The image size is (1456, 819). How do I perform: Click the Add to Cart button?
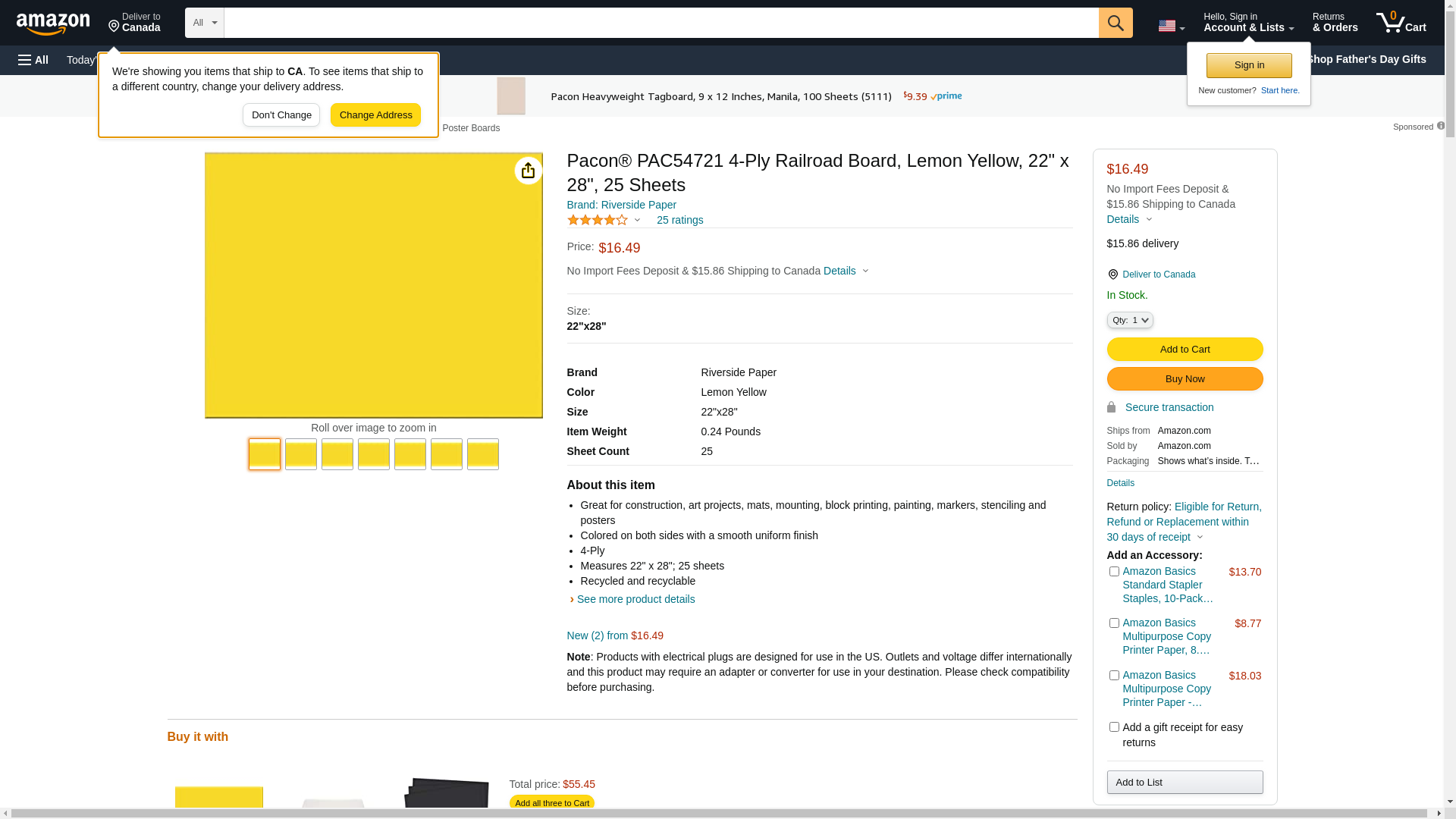pos(1184,350)
